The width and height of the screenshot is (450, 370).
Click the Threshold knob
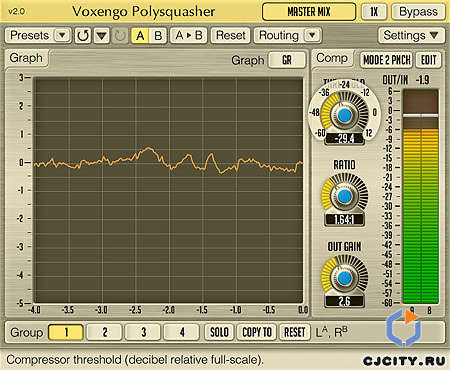(344, 115)
